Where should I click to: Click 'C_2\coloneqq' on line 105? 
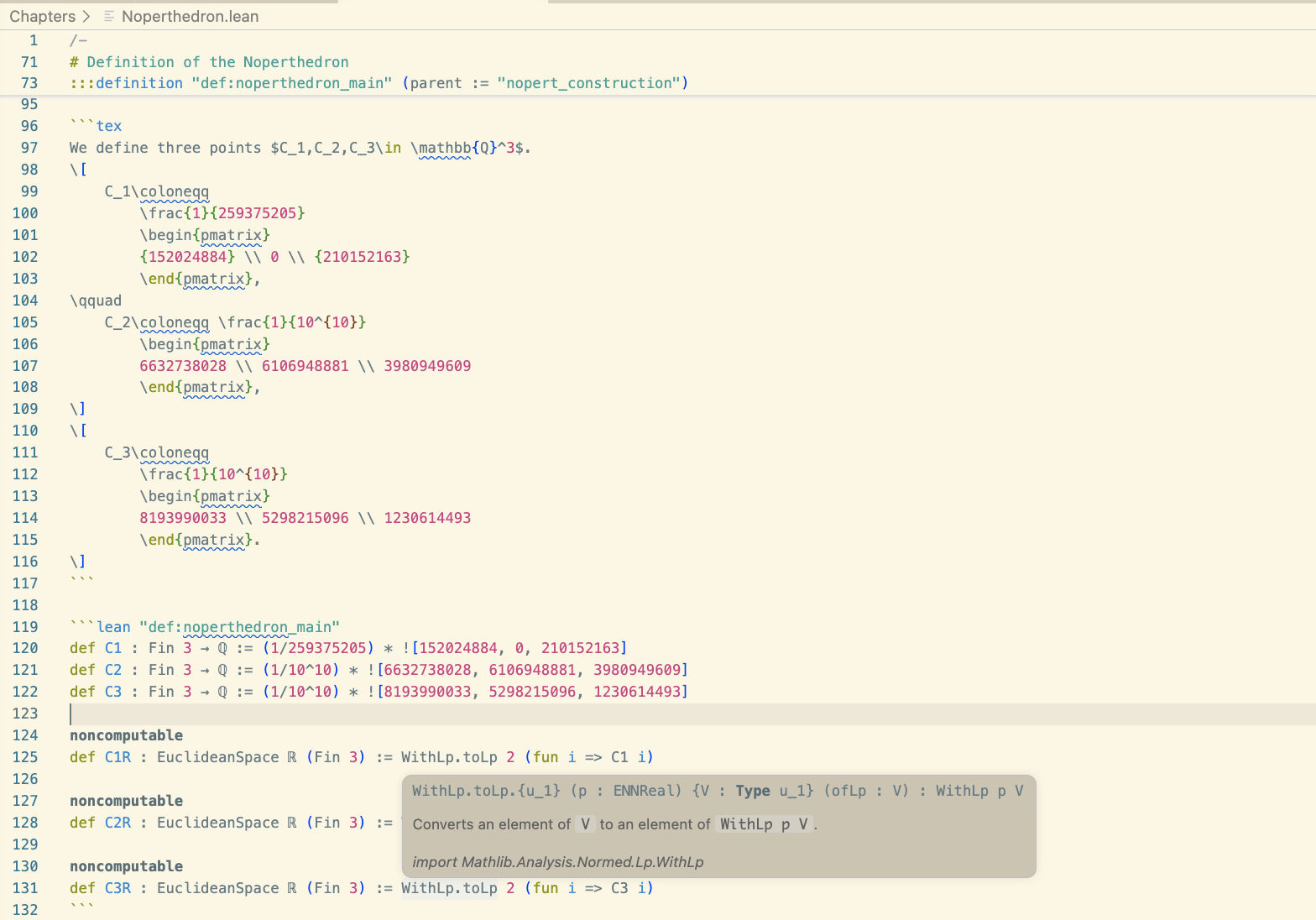coord(157,322)
